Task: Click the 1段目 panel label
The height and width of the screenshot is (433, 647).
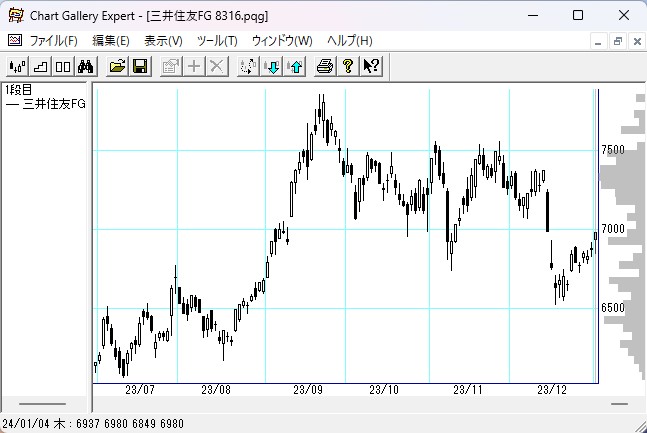Action: tap(19, 90)
